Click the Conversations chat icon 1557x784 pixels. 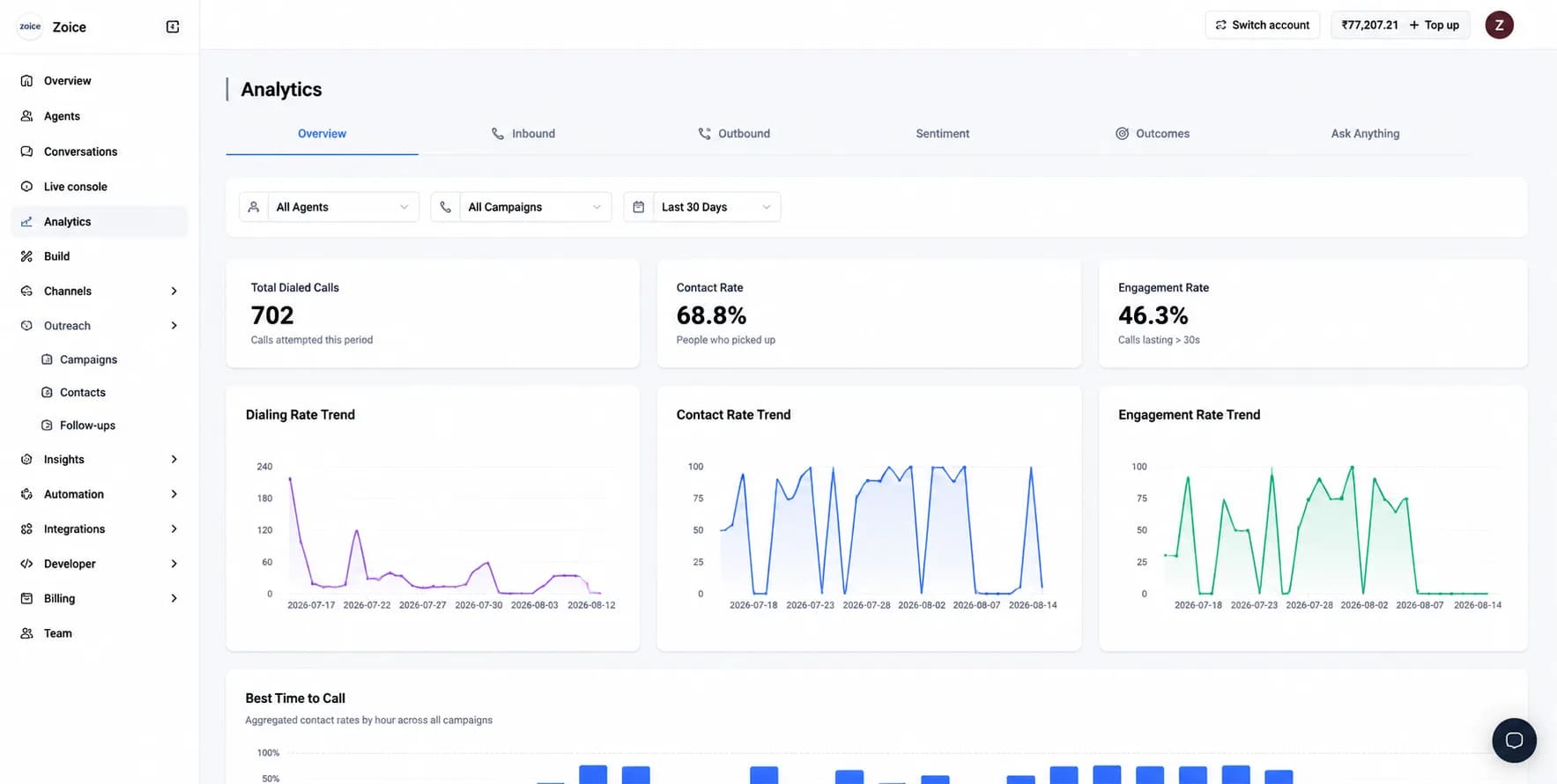pyautogui.click(x=26, y=152)
